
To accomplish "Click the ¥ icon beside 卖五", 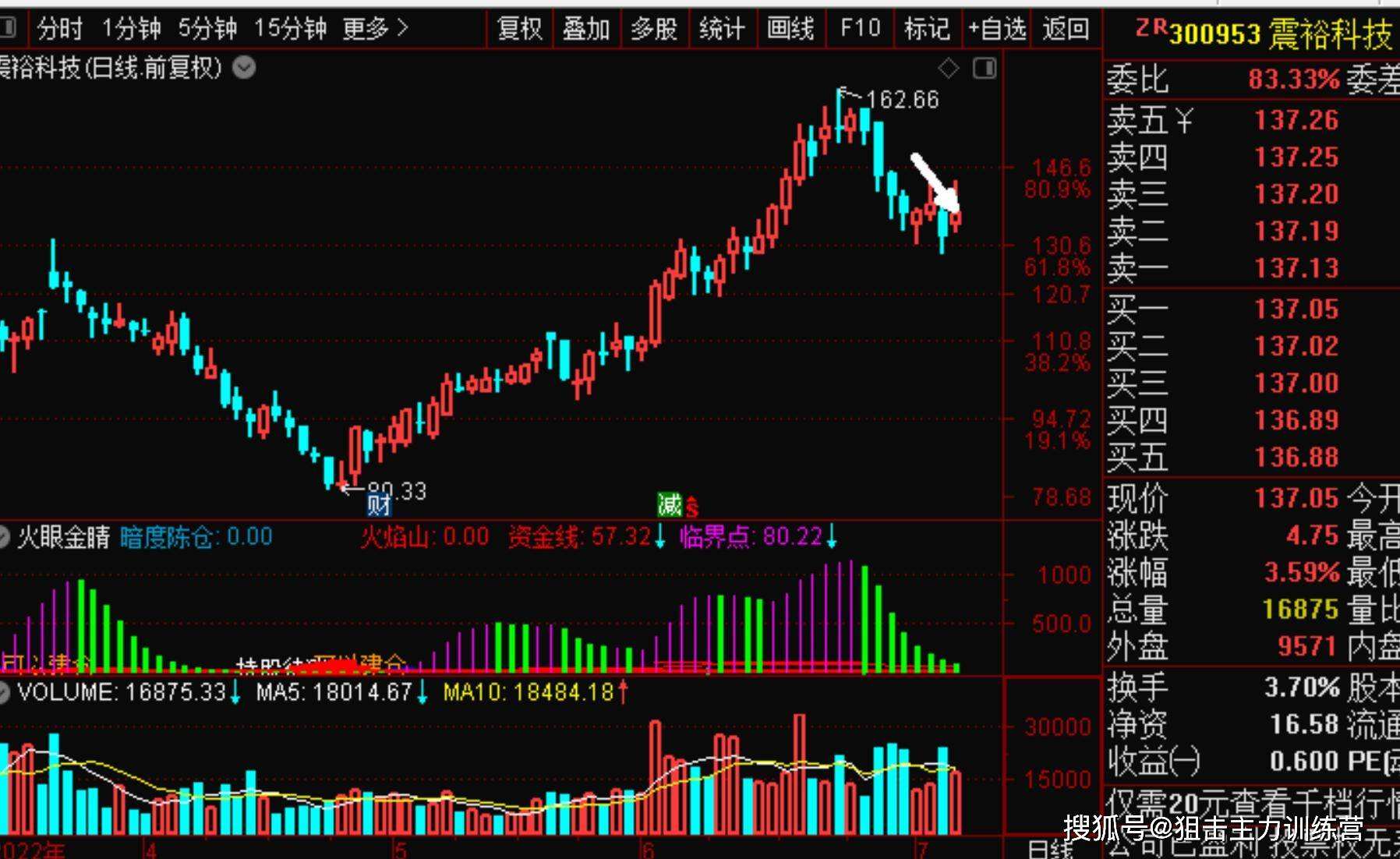I will pyautogui.click(x=1184, y=122).
